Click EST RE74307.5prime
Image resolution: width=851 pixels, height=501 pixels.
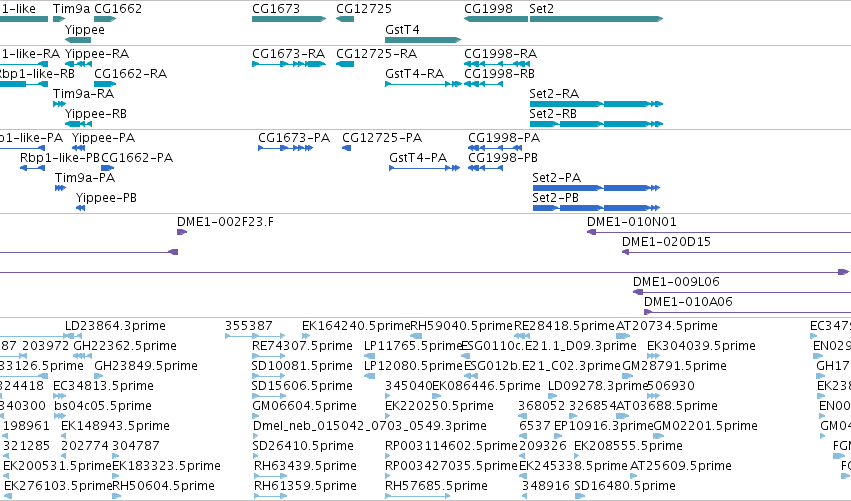click(268, 357)
